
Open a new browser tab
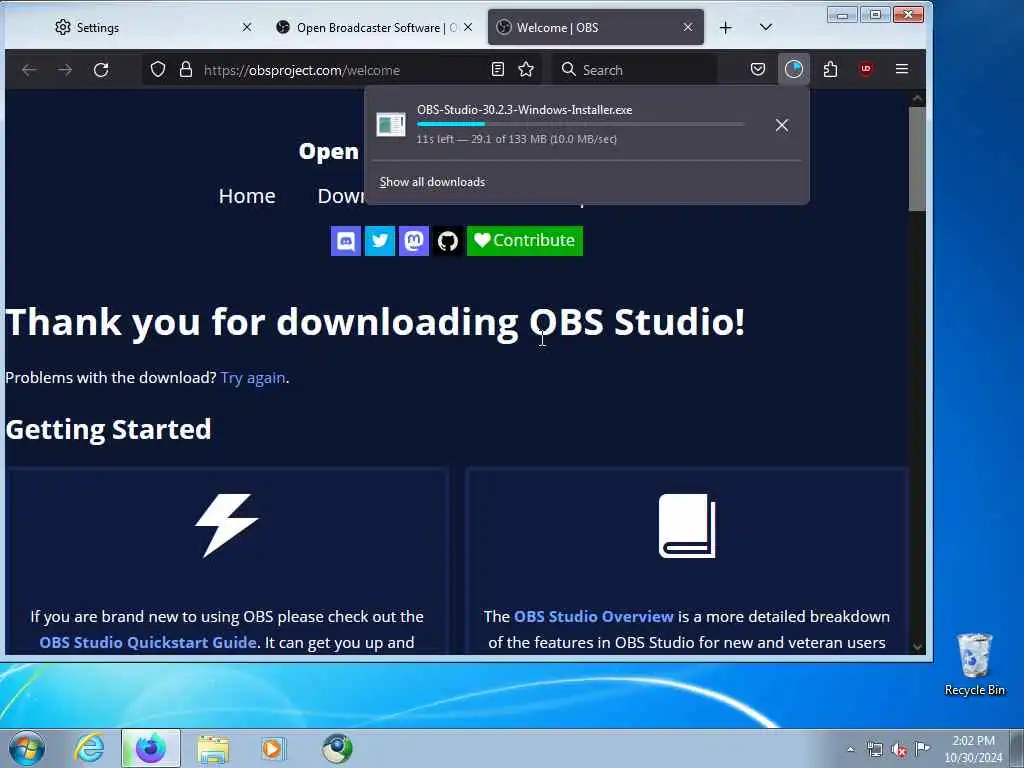click(x=726, y=27)
